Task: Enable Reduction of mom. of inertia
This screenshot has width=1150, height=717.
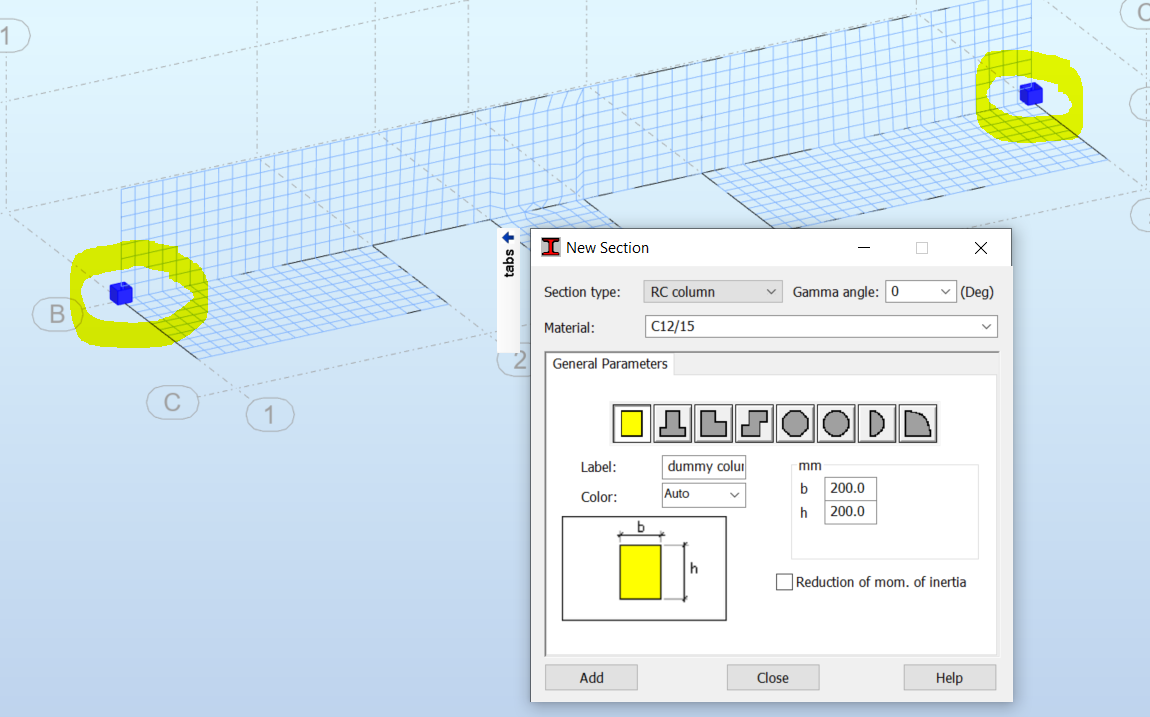Action: tap(784, 581)
